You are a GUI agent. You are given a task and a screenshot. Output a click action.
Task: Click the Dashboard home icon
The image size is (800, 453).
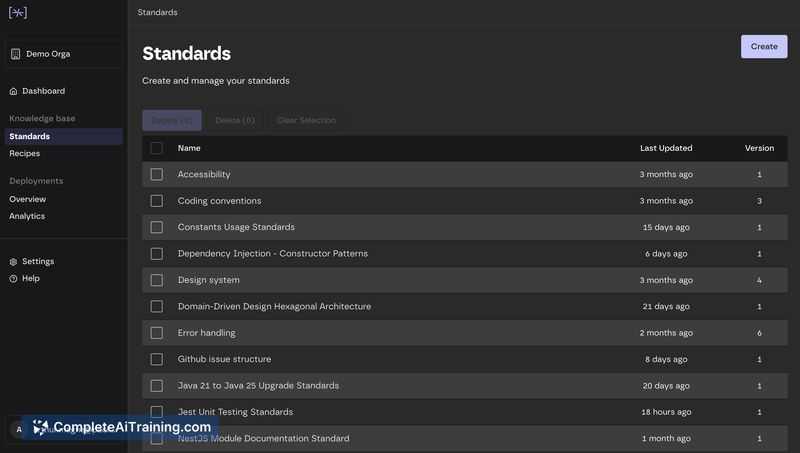coord(13,91)
